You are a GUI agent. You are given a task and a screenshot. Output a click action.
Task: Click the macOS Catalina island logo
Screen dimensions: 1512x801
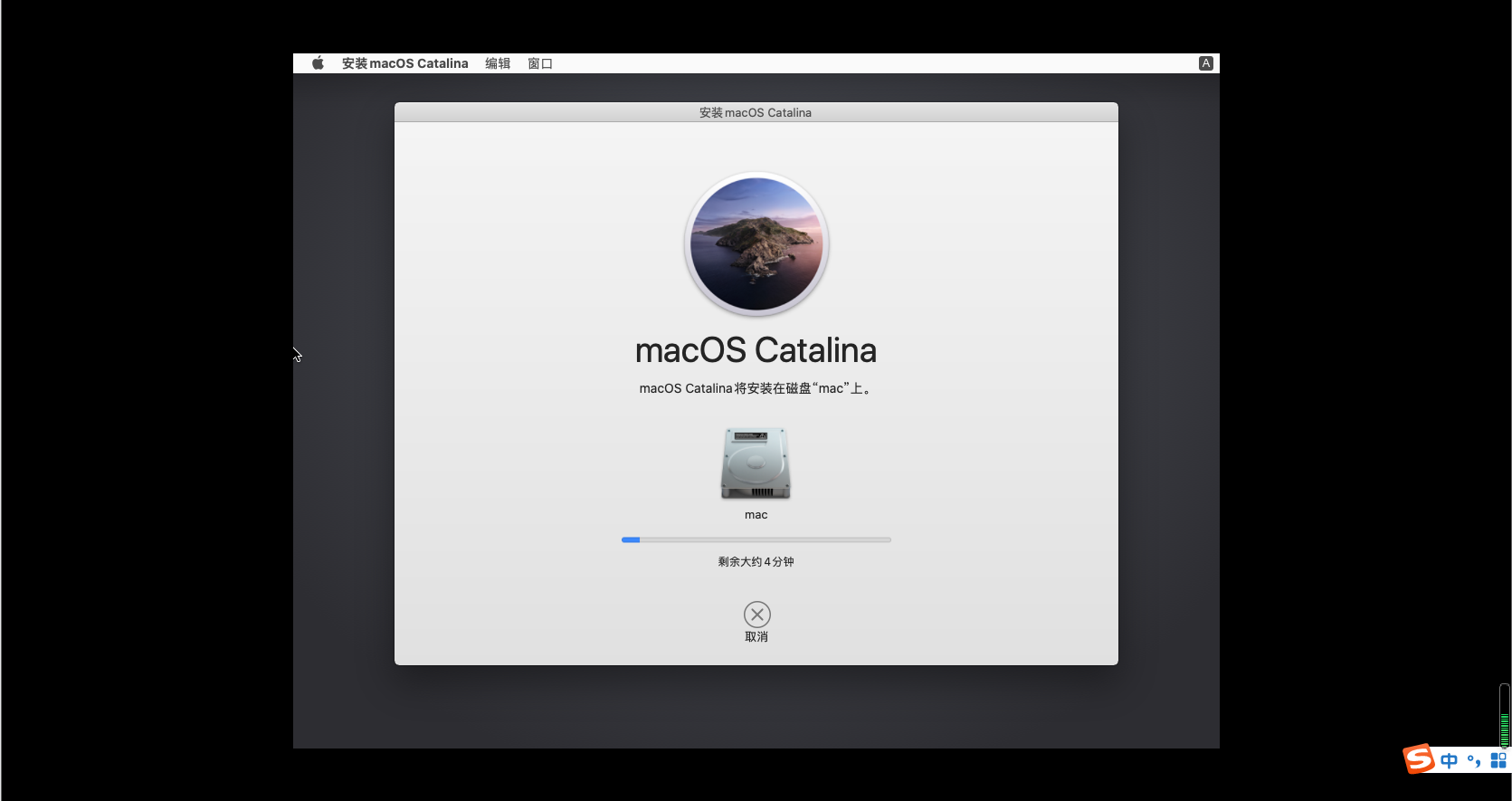tap(756, 244)
